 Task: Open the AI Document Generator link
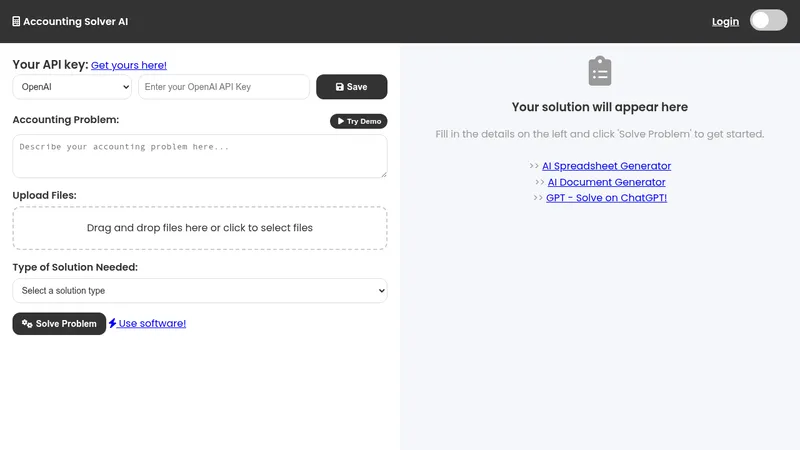(606, 182)
